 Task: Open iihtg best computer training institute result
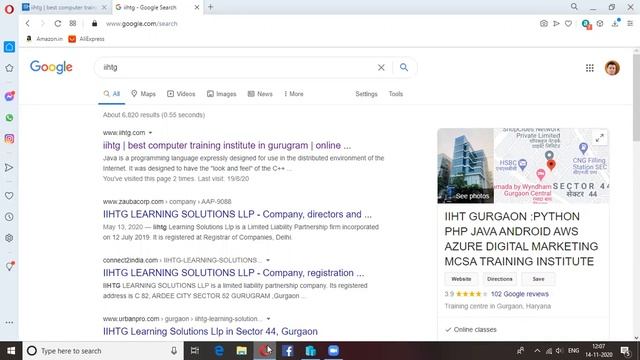point(227,145)
